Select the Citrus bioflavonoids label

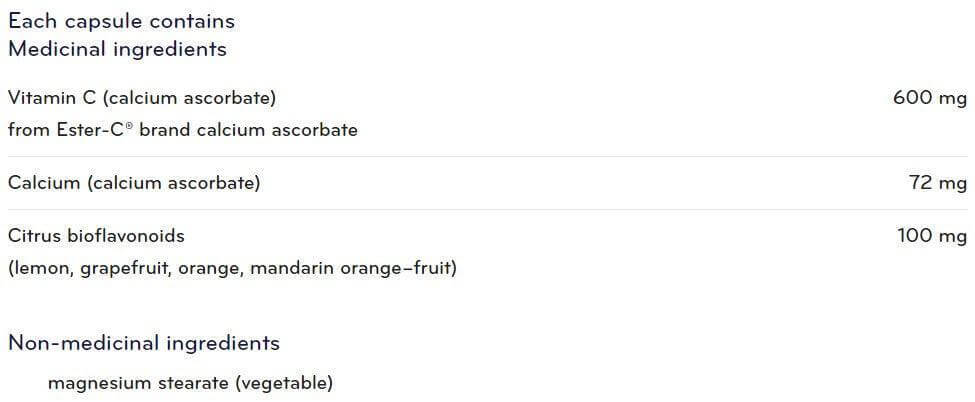coord(96,236)
